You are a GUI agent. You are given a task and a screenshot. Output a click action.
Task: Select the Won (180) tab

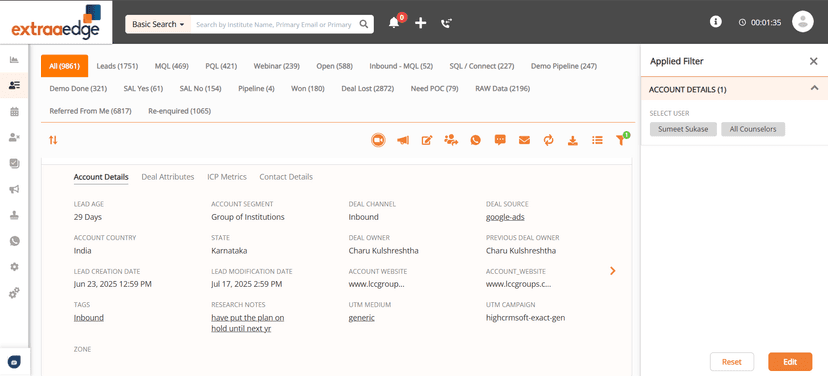(308, 88)
